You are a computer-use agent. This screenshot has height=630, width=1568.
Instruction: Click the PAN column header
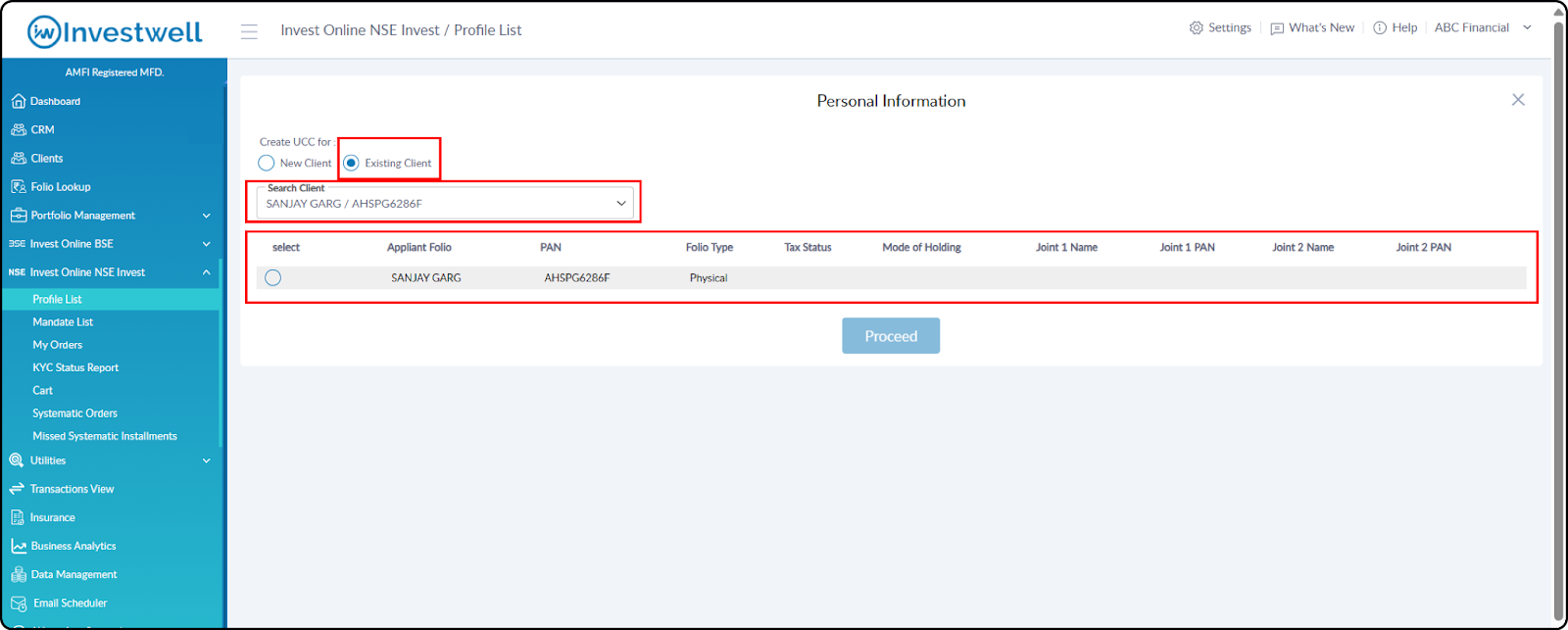(551, 247)
